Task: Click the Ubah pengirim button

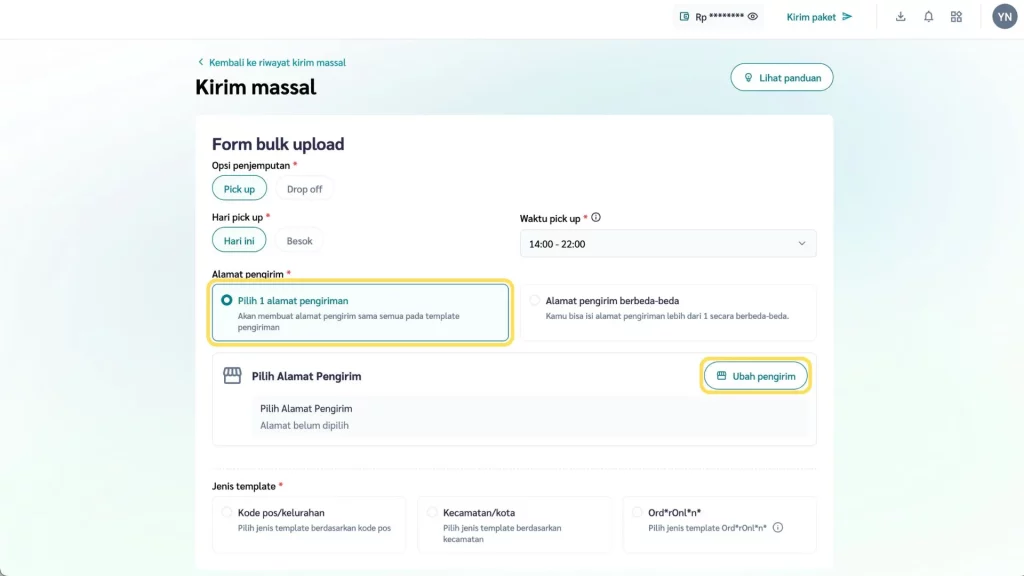Action: pyautogui.click(x=755, y=376)
